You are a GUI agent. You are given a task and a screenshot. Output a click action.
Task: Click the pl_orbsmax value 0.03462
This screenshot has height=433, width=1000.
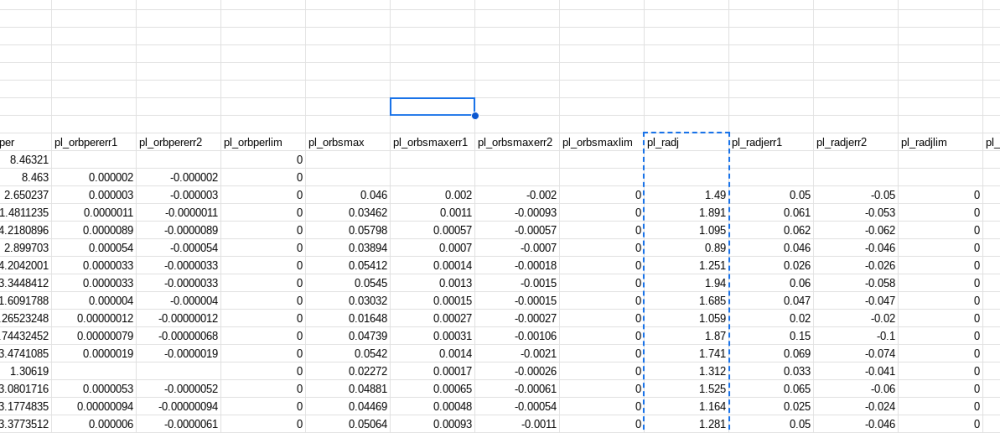coord(348,213)
